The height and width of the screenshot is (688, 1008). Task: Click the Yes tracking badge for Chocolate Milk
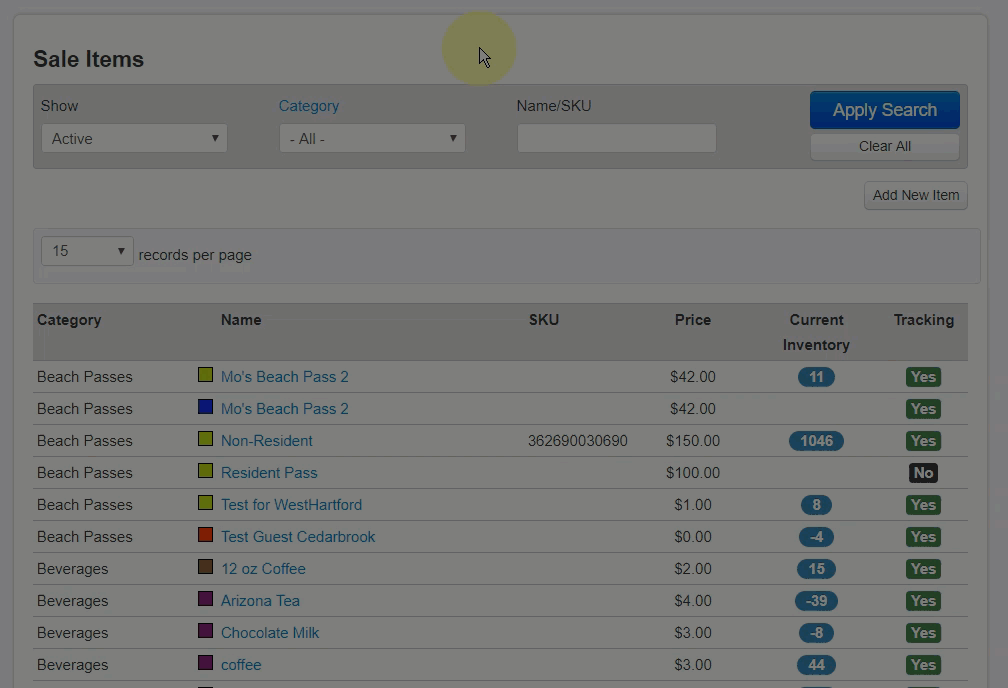tap(923, 632)
